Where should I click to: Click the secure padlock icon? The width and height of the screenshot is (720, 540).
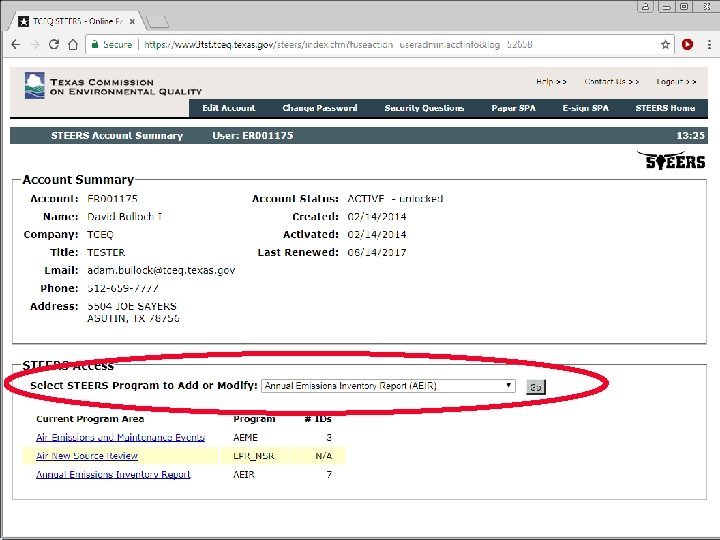[x=95, y=45]
